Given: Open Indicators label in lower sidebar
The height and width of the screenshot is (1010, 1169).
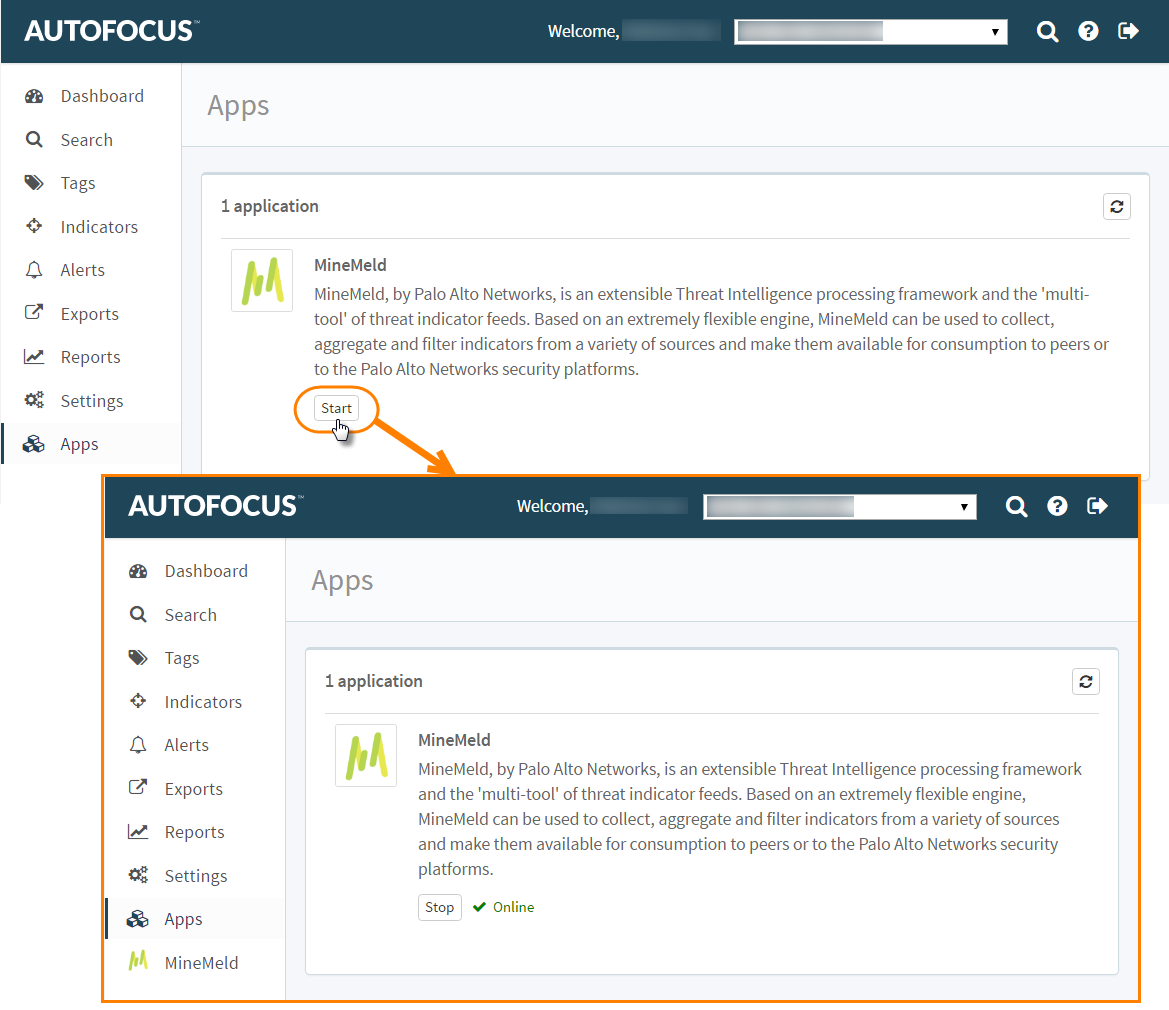Looking at the screenshot, I should [x=204, y=701].
